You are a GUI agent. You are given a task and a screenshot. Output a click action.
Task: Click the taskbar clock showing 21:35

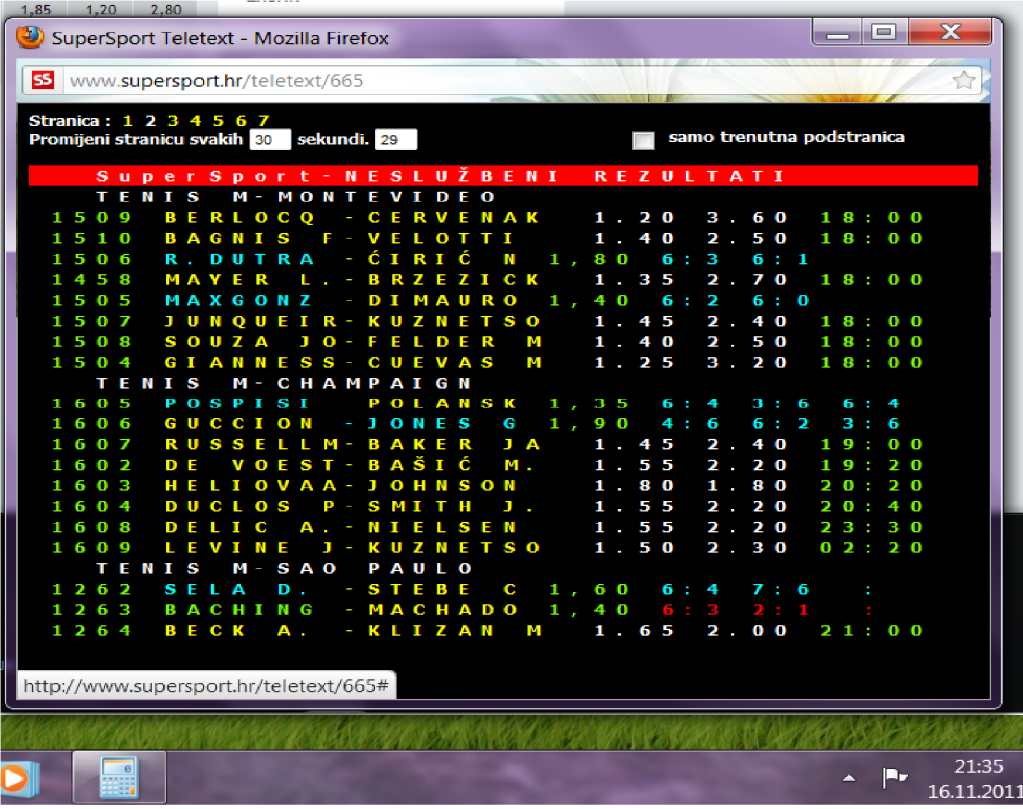coord(964,777)
